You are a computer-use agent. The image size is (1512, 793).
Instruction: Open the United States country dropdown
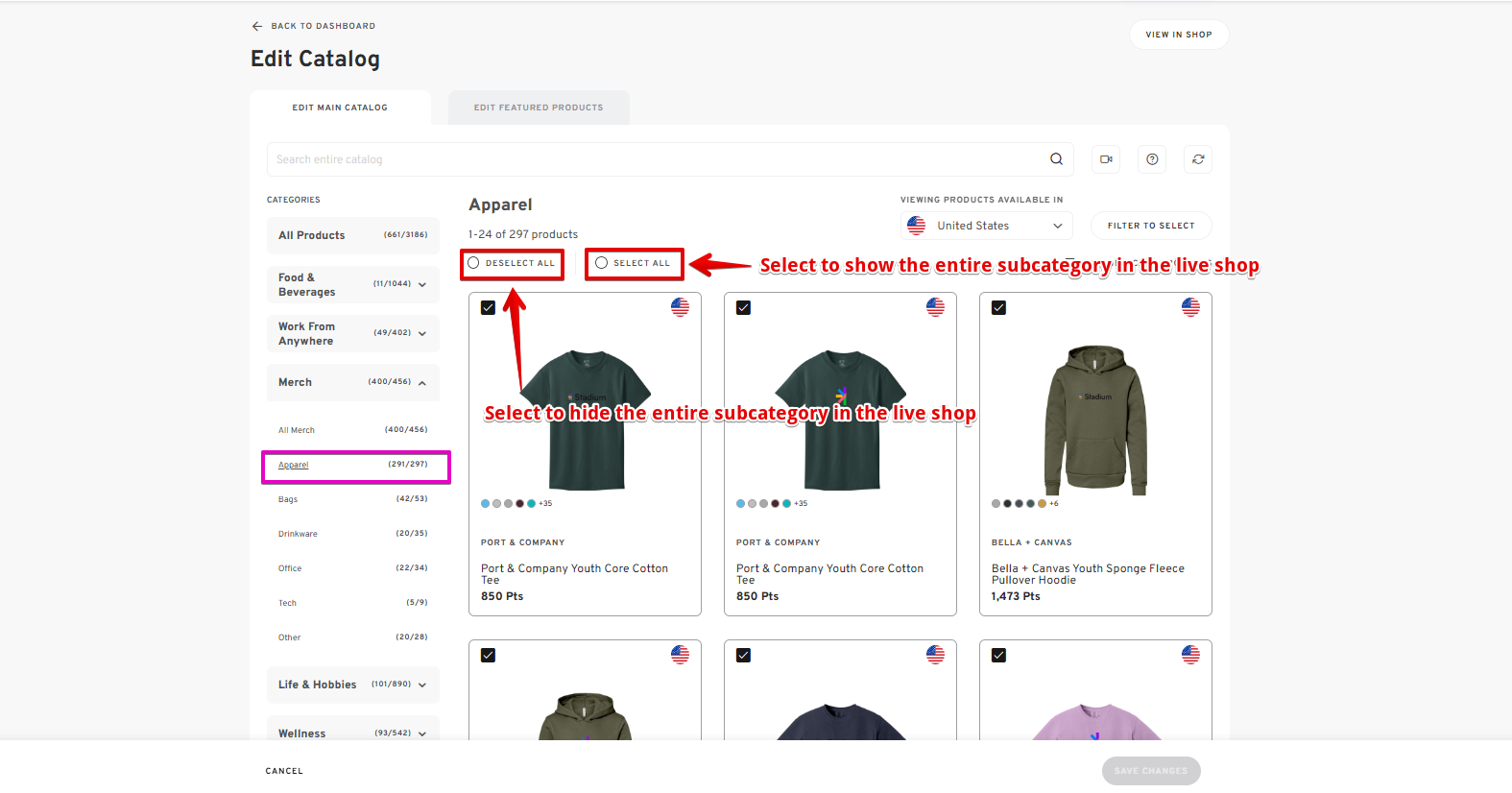pos(989,226)
